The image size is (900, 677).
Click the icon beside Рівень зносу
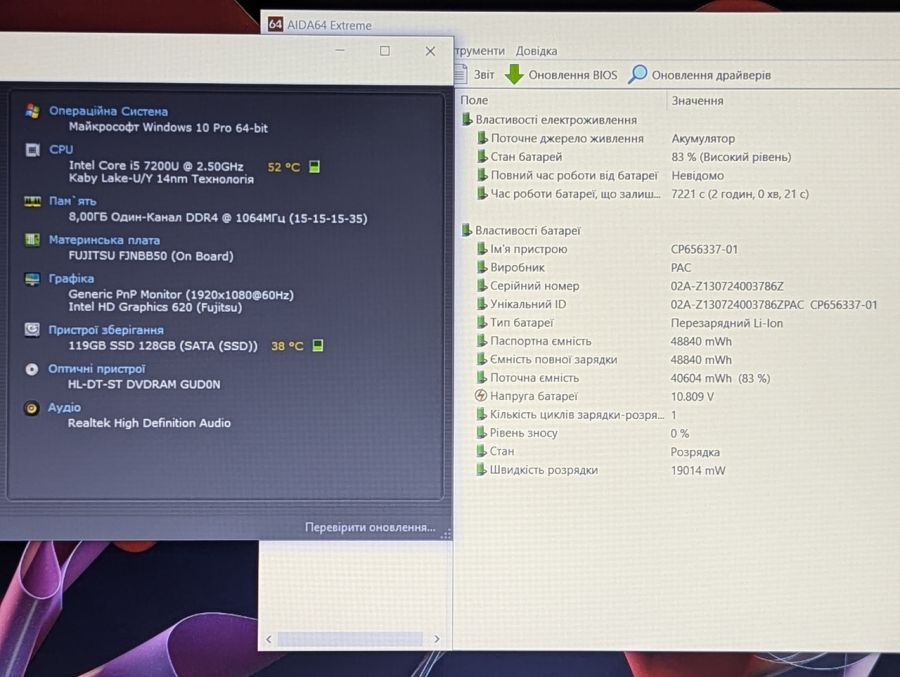coord(481,432)
